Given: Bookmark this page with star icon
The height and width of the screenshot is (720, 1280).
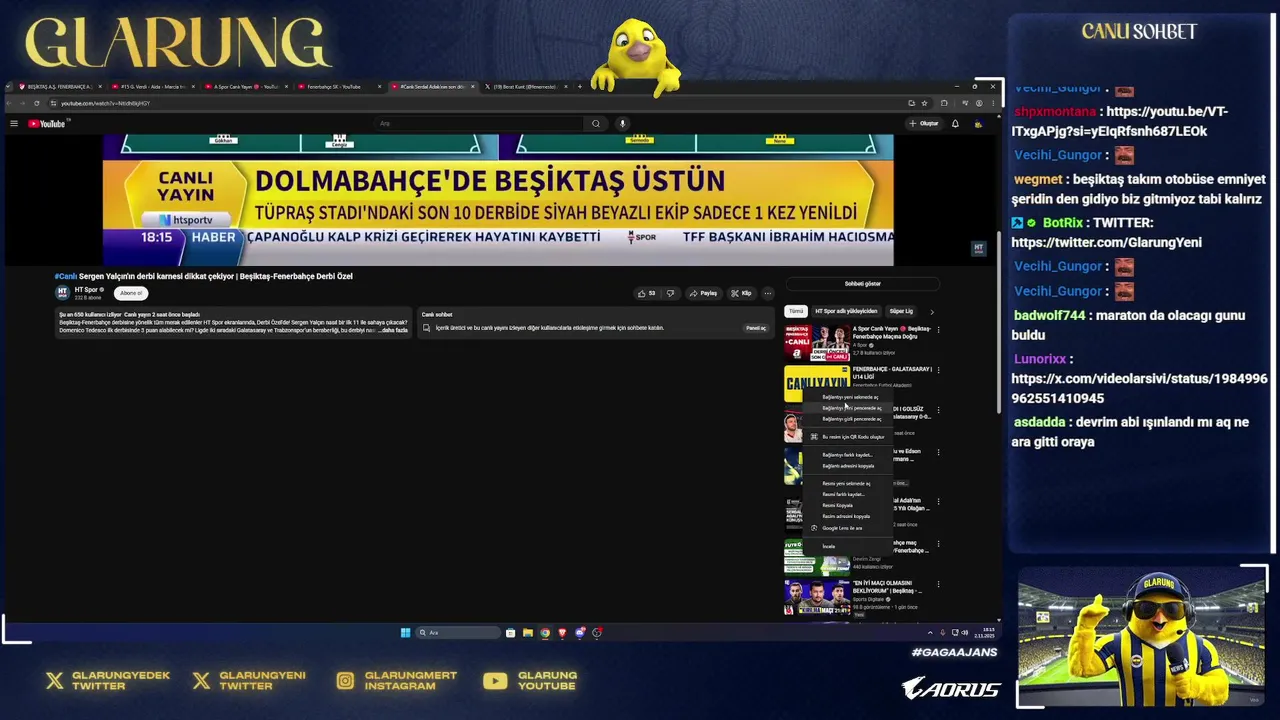Looking at the screenshot, I should click(x=924, y=103).
